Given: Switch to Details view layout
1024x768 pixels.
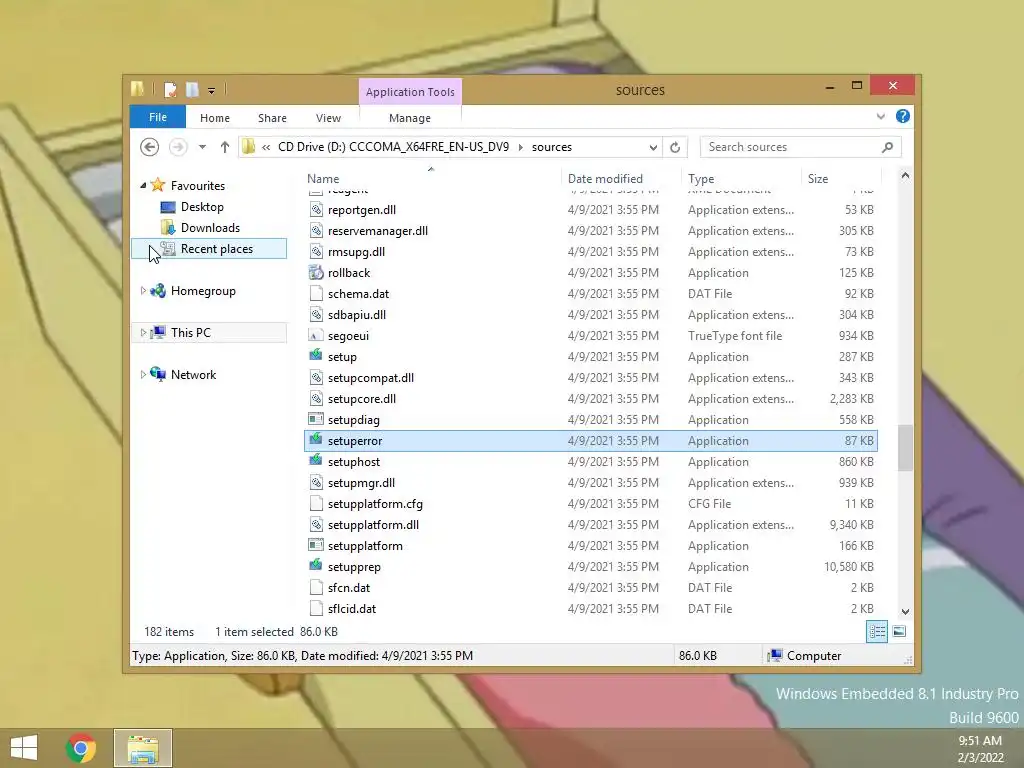Looking at the screenshot, I should point(877,632).
